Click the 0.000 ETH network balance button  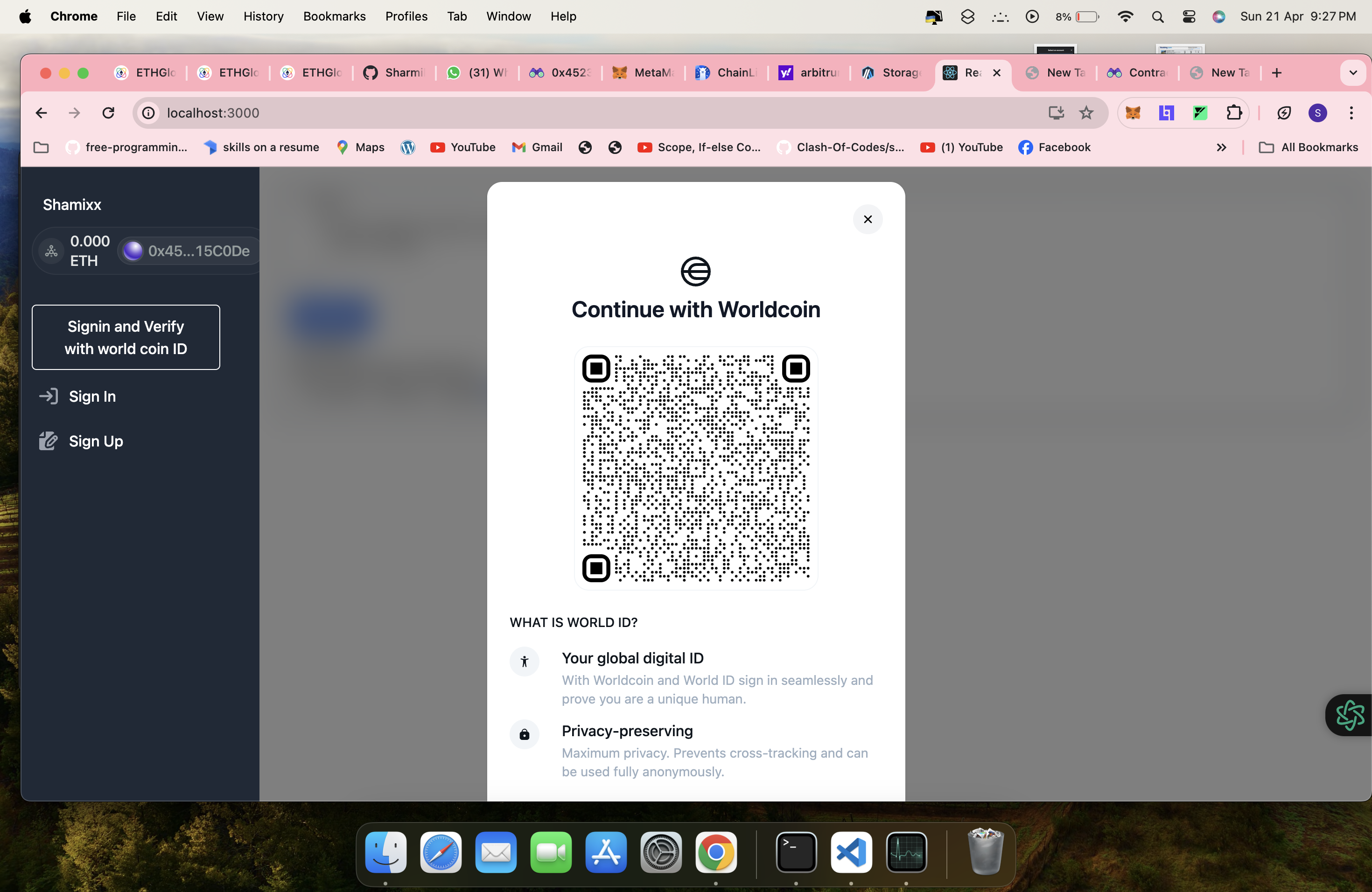(76, 251)
